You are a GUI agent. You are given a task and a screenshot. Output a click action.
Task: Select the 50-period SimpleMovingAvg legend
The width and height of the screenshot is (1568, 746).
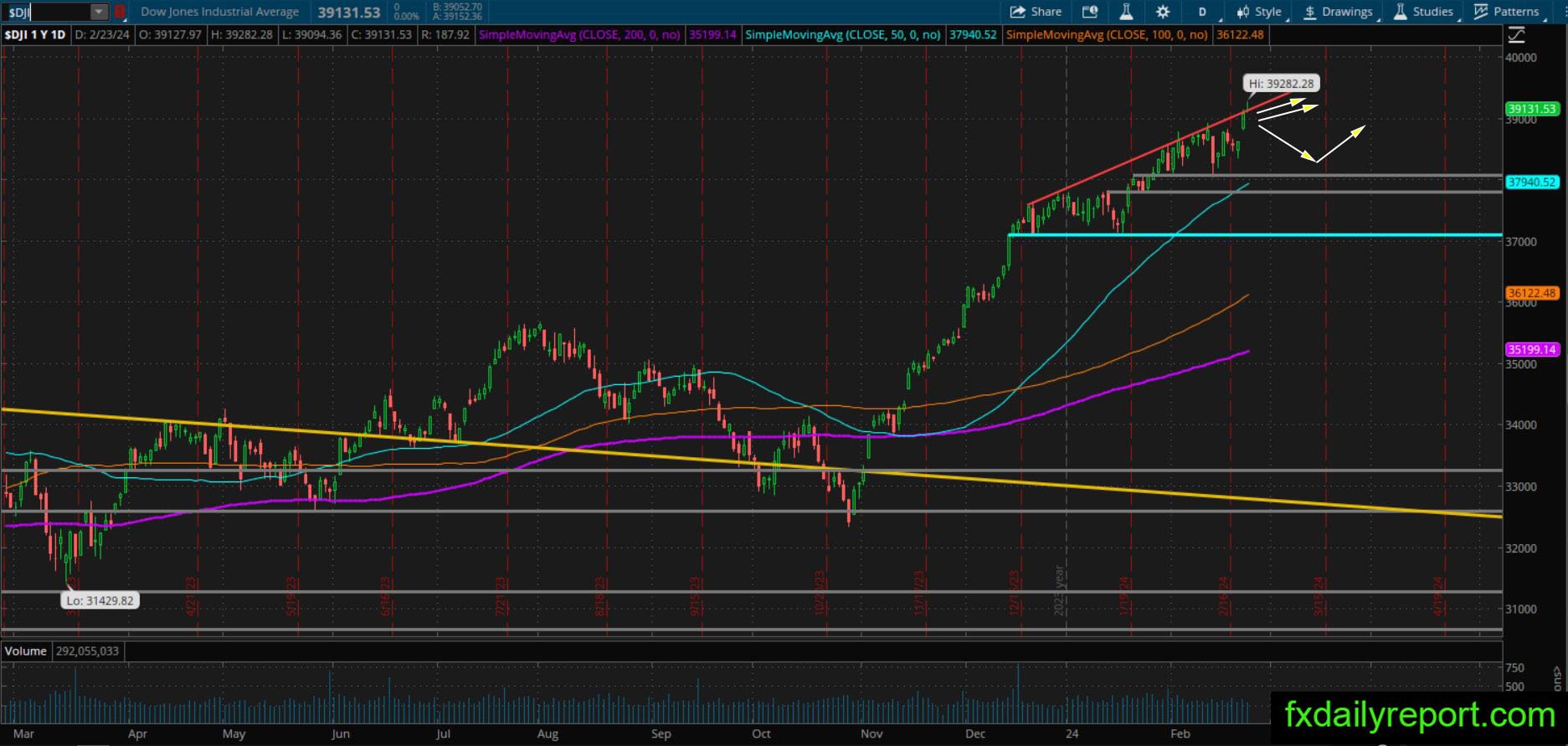844,35
